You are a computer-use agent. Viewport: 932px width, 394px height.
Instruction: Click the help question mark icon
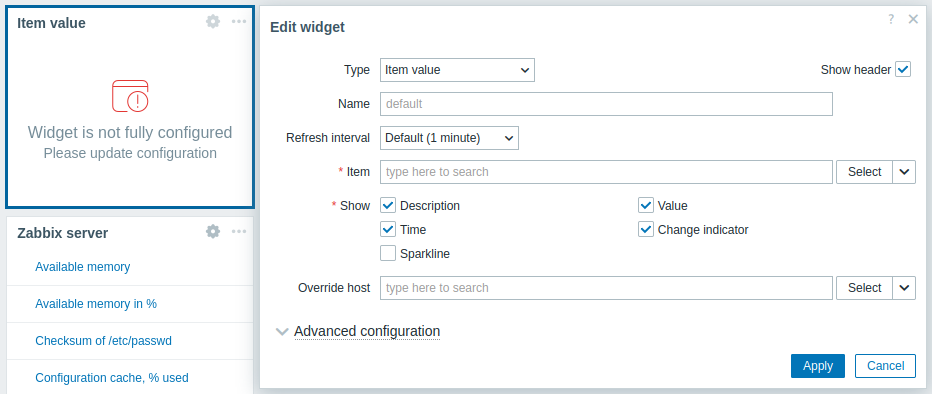(x=890, y=20)
